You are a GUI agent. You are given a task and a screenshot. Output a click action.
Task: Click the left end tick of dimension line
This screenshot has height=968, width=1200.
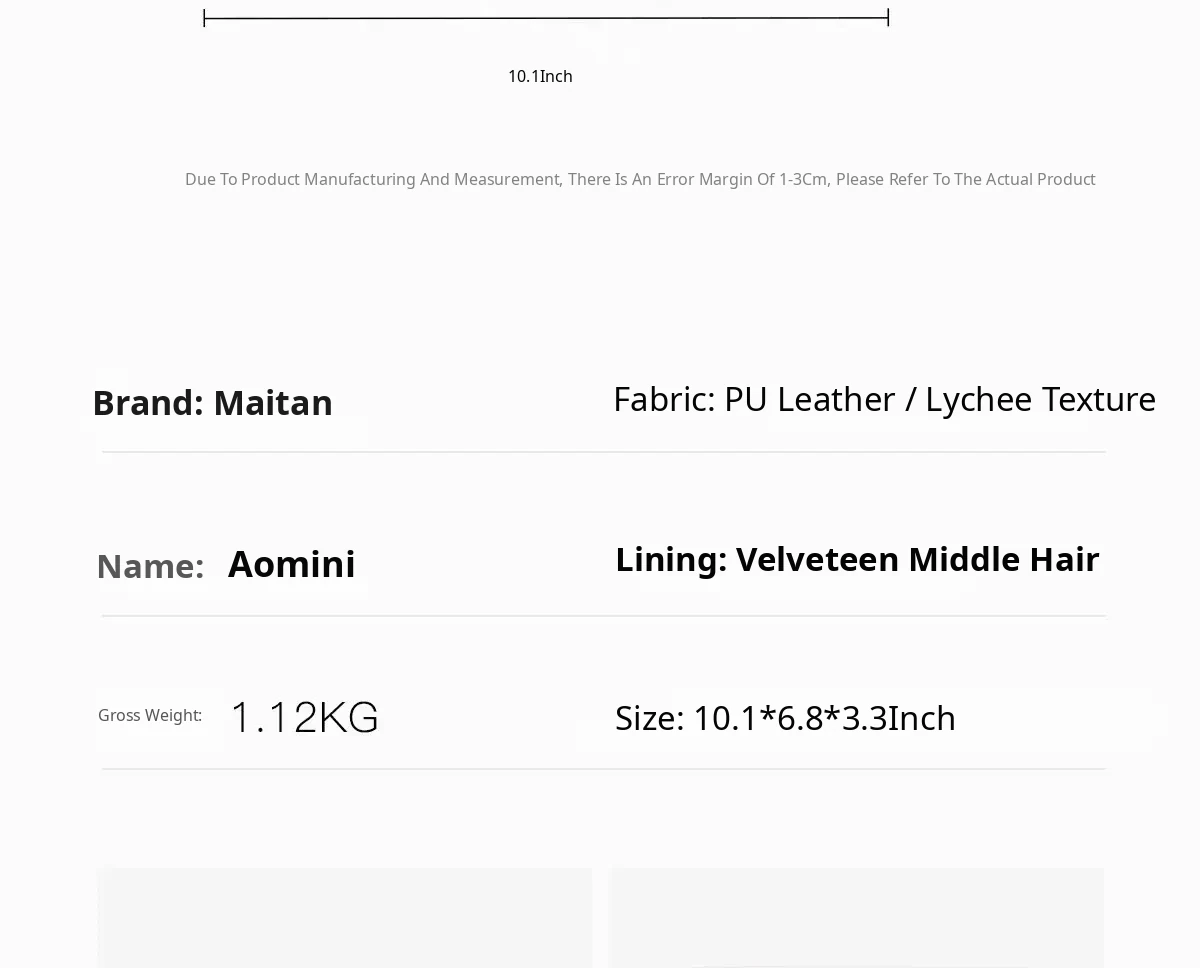pos(204,18)
